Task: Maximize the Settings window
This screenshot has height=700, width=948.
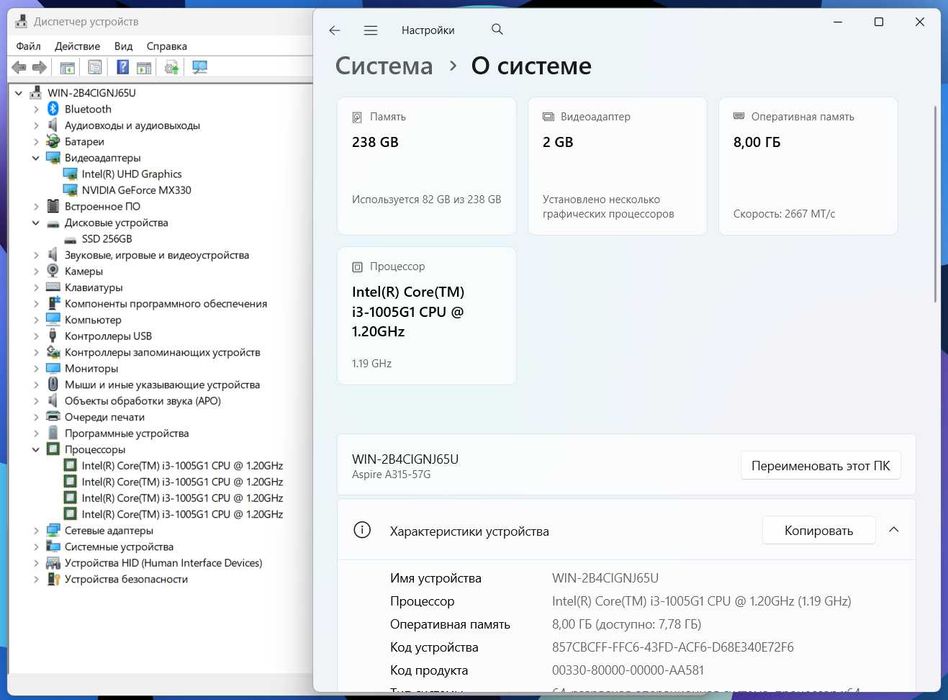Action: coord(878,22)
